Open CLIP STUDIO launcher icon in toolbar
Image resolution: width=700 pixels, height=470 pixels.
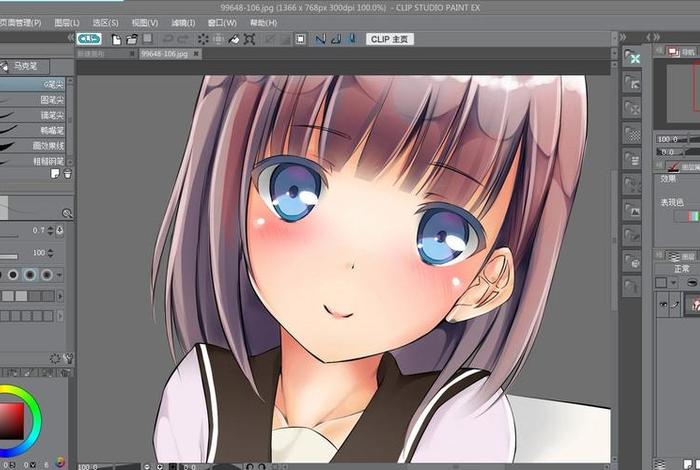pos(89,39)
